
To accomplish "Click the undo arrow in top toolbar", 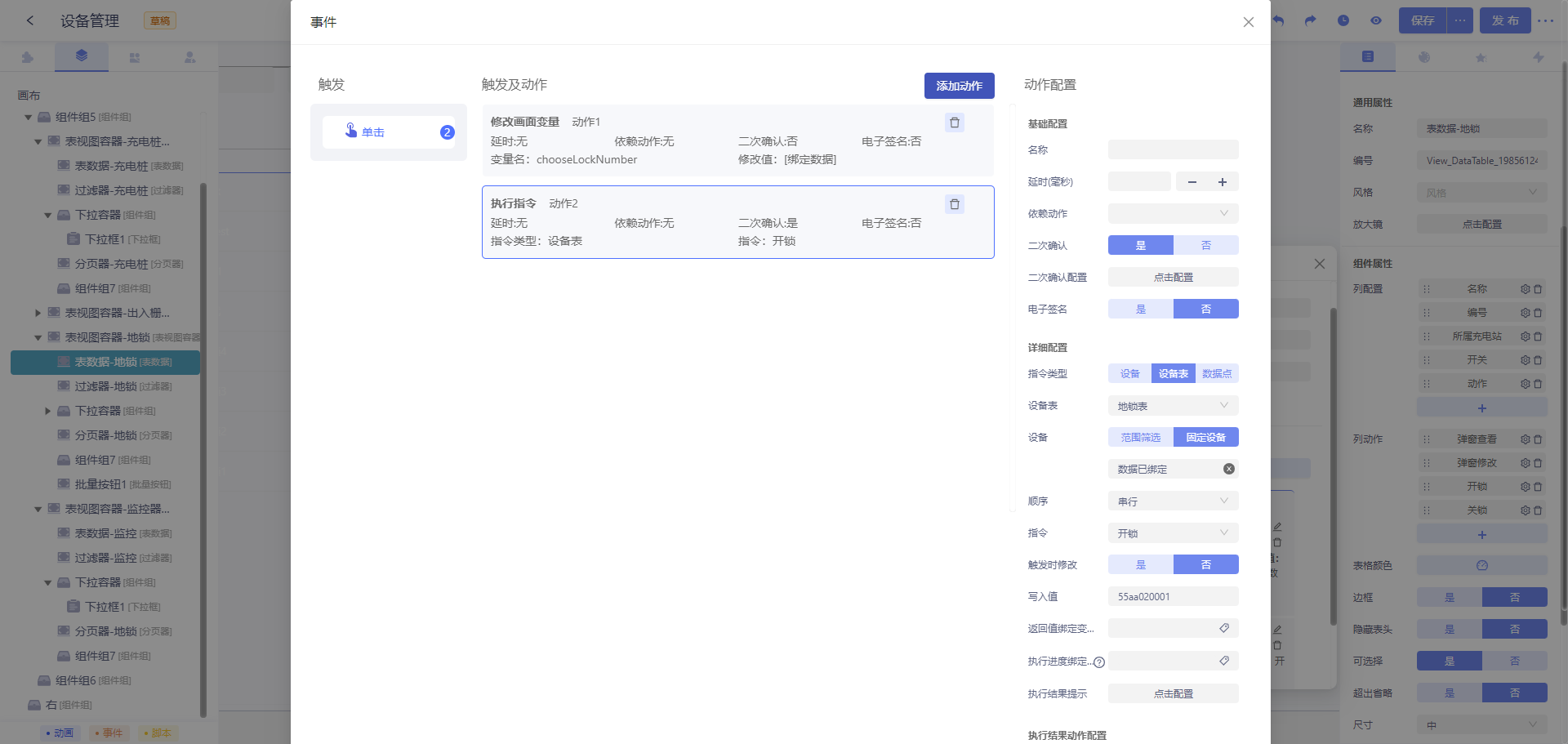I will tap(1278, 20).
